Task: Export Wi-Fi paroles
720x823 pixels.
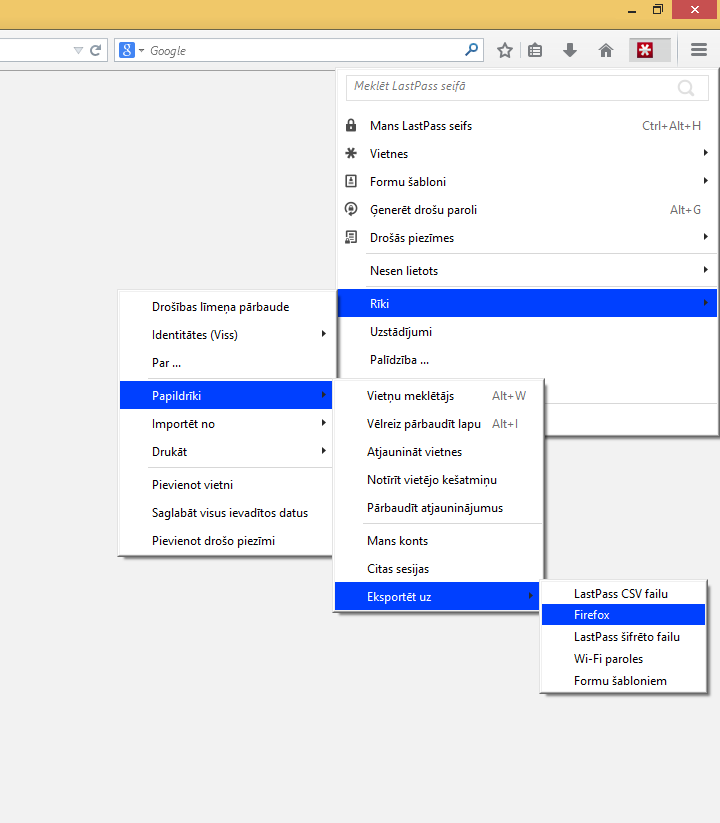Action: [x=623, y=659]
